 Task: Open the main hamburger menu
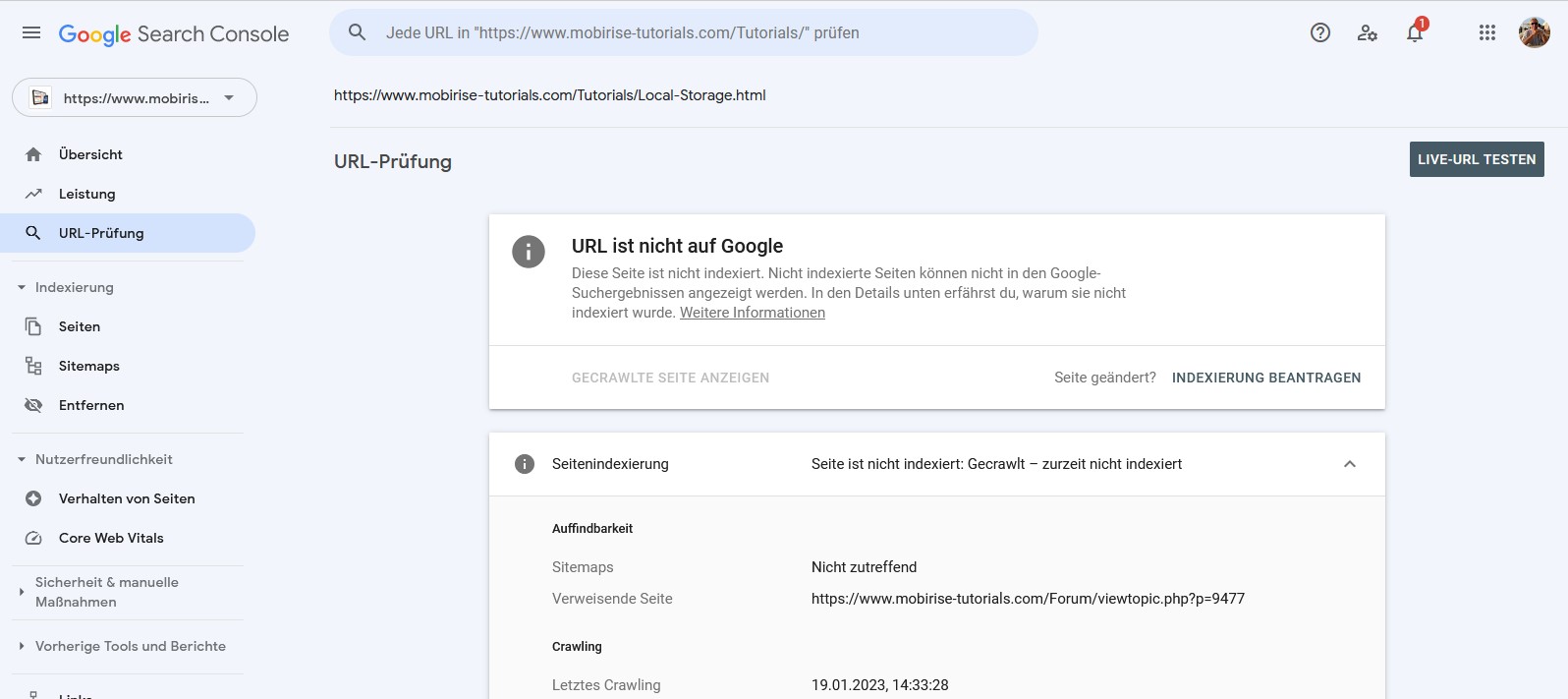click(31, 32)
